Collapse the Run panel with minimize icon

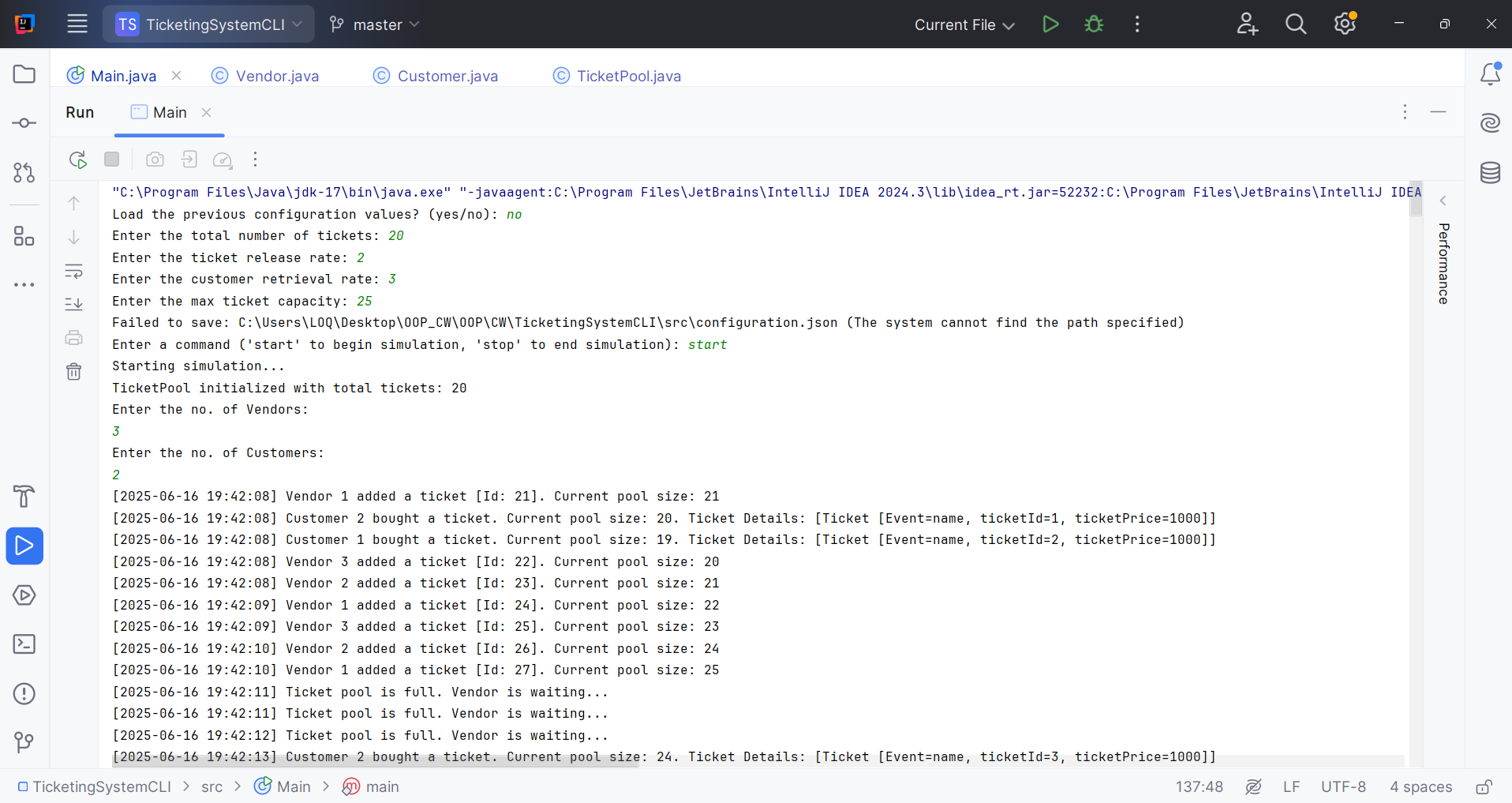pos(1439,112)
